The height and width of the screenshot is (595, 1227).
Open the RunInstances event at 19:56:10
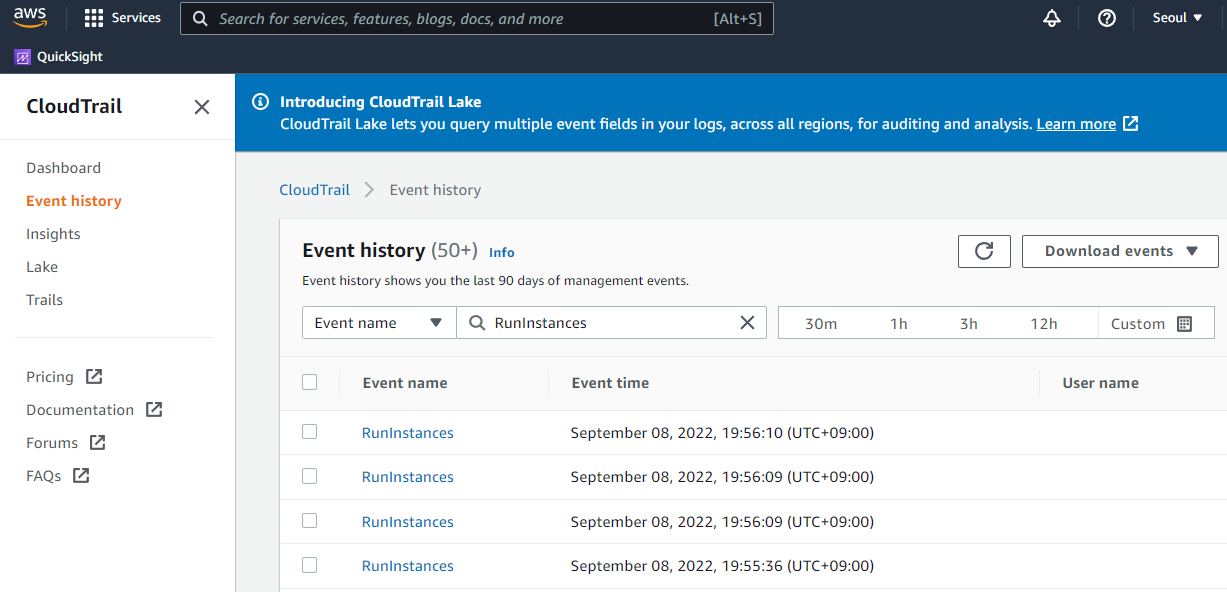point(408,433)
